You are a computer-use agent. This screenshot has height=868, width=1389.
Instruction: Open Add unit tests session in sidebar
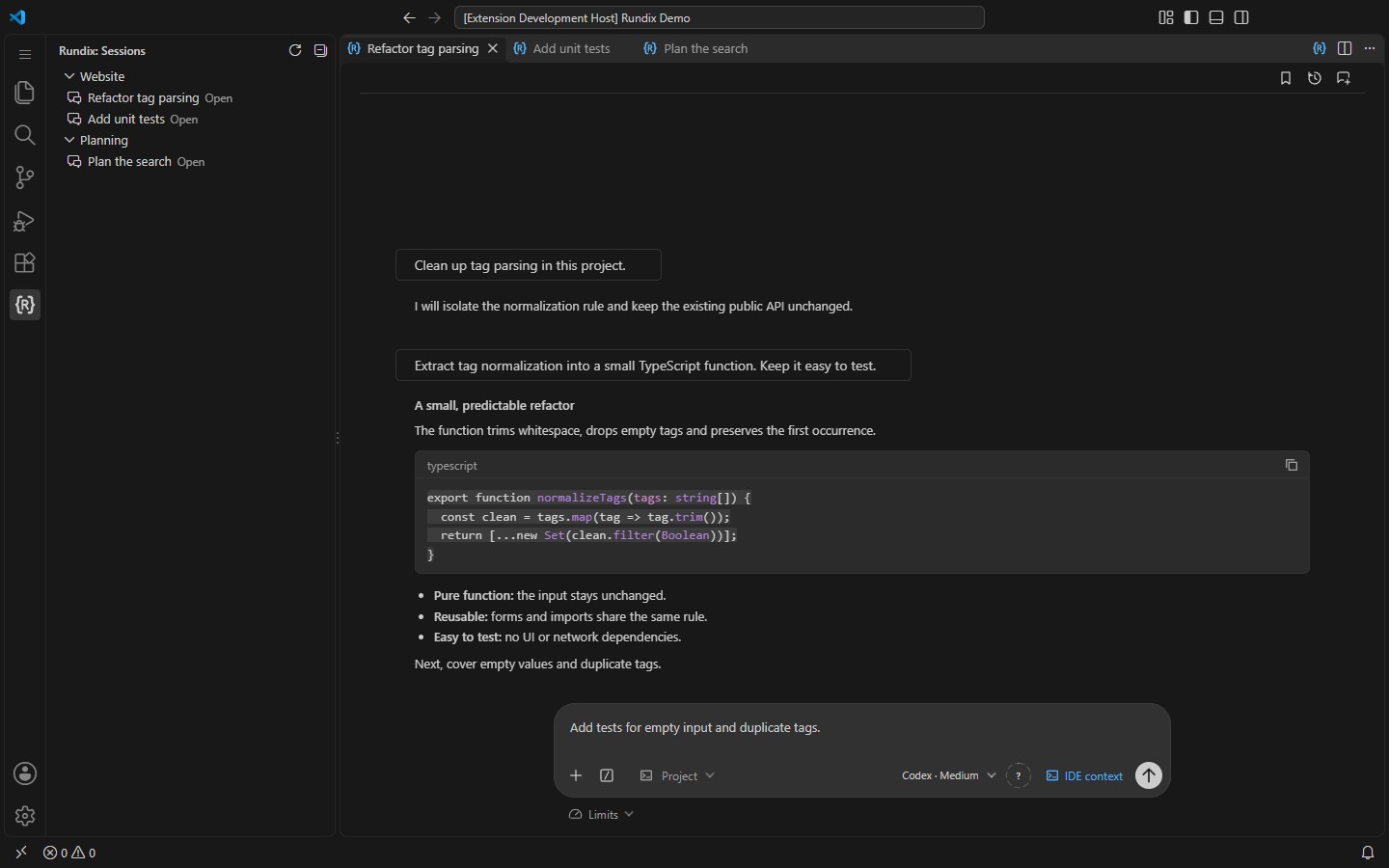click(x=191, y=119)
